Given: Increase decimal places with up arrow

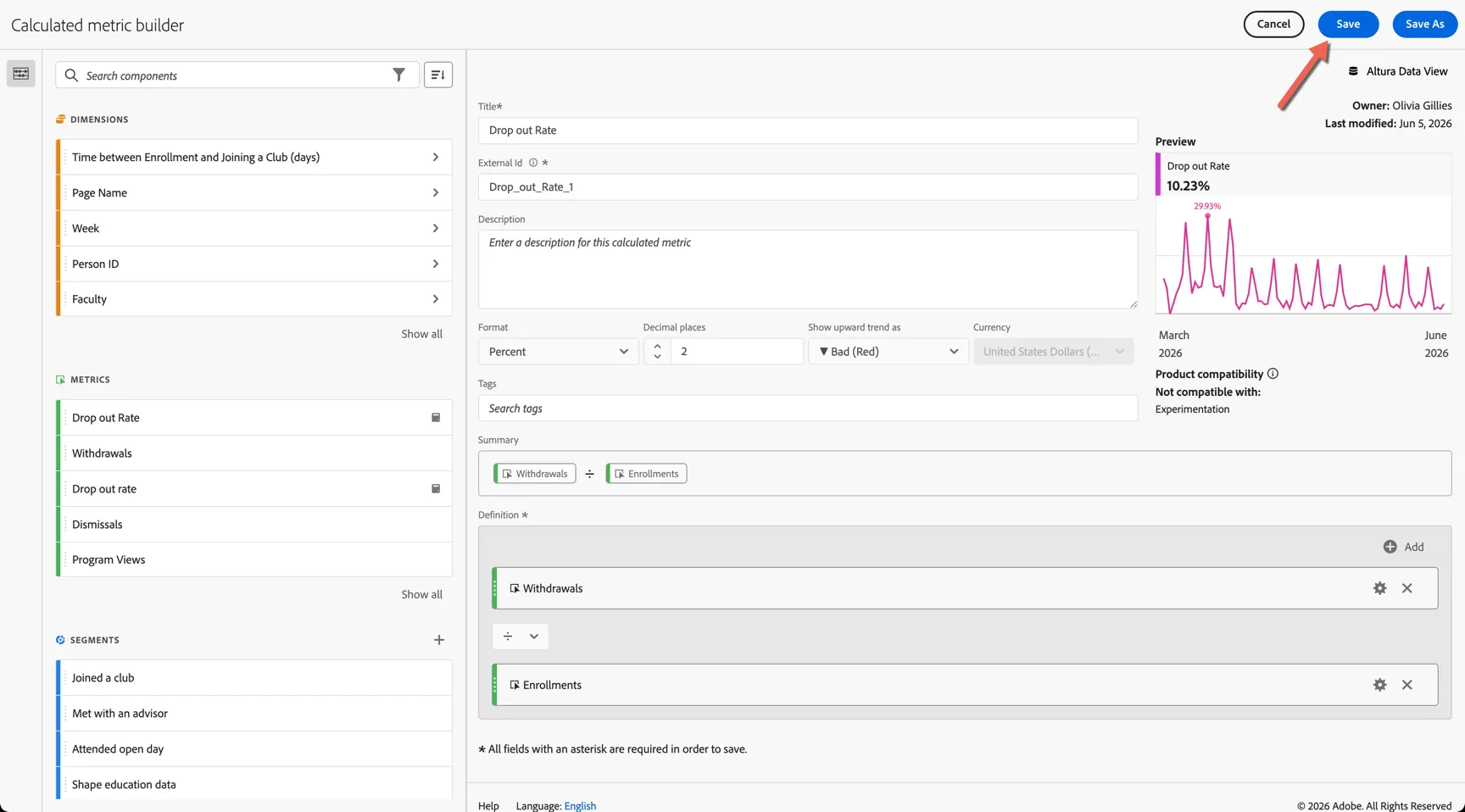Looking at the screenshot, I should [657, 346].
